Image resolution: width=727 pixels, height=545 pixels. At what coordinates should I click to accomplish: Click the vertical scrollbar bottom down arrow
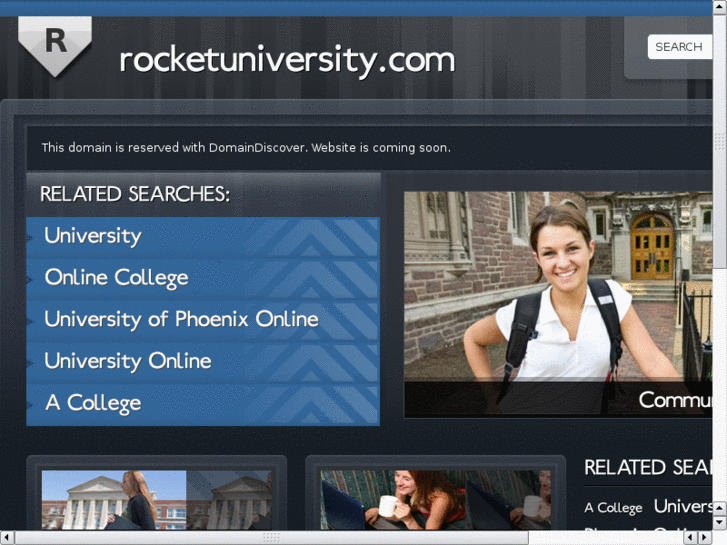(720, 523)
